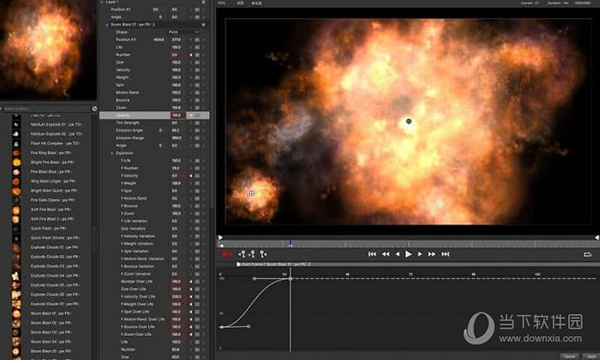
Task: Collapse the Explosion parameter group
Action: click(x=112, y=153)
